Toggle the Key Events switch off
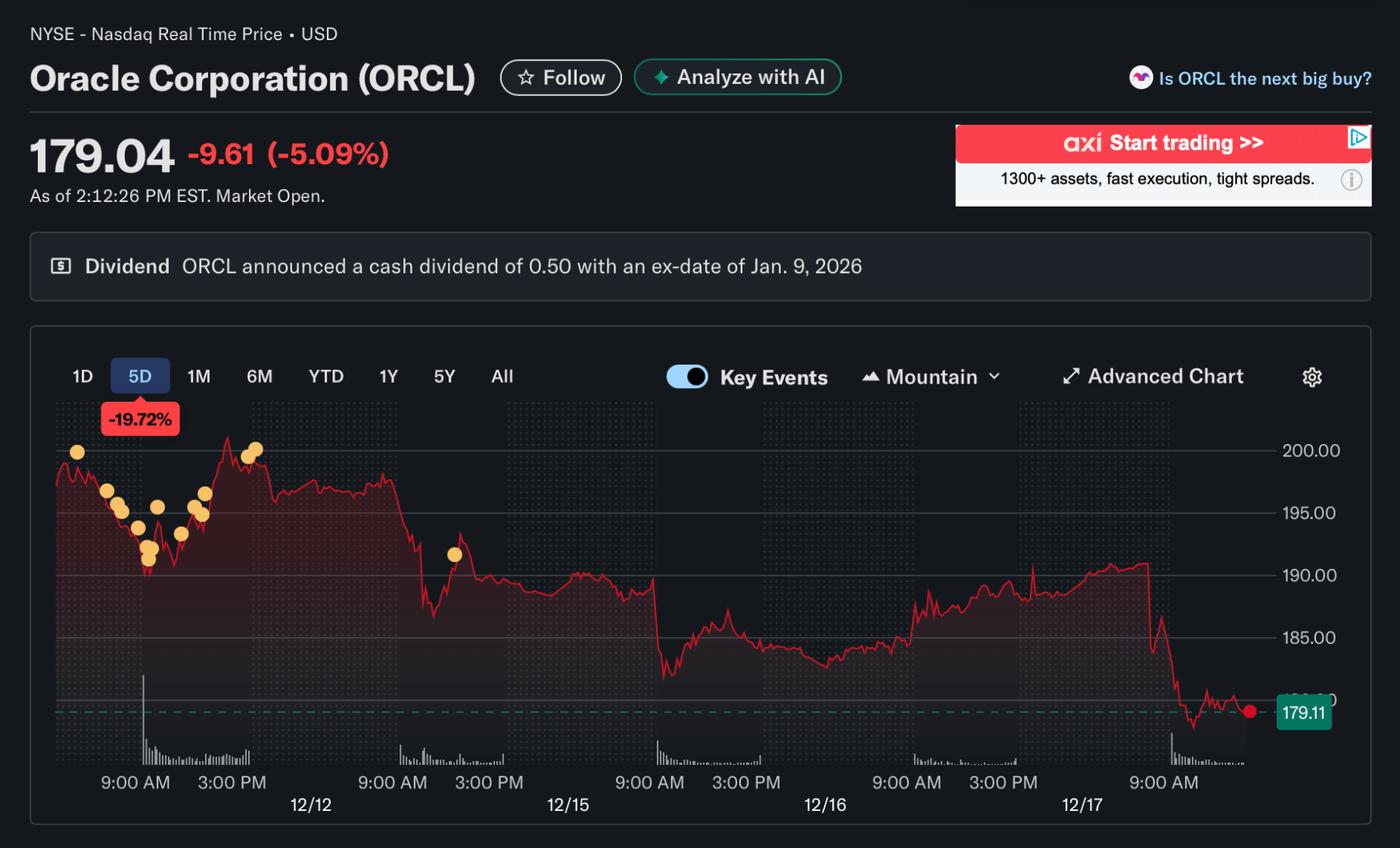 pos(687,377)
